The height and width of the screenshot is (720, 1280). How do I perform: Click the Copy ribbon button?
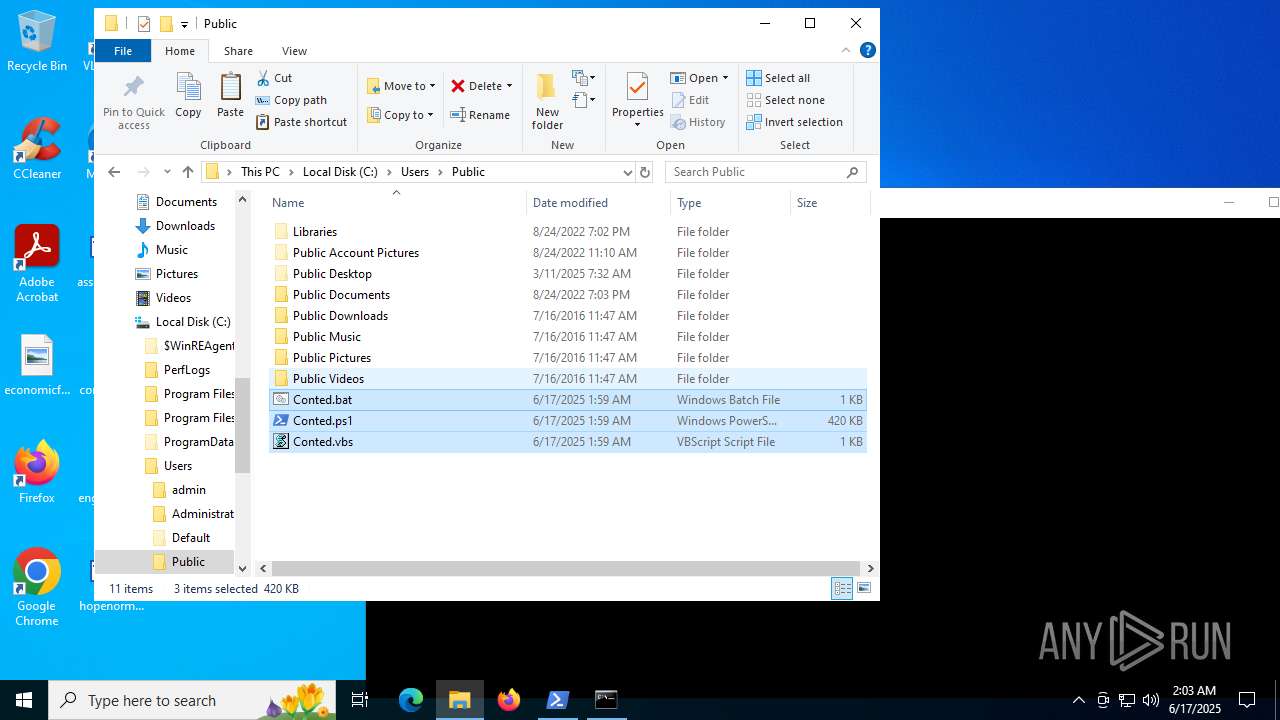coord(188,96)
